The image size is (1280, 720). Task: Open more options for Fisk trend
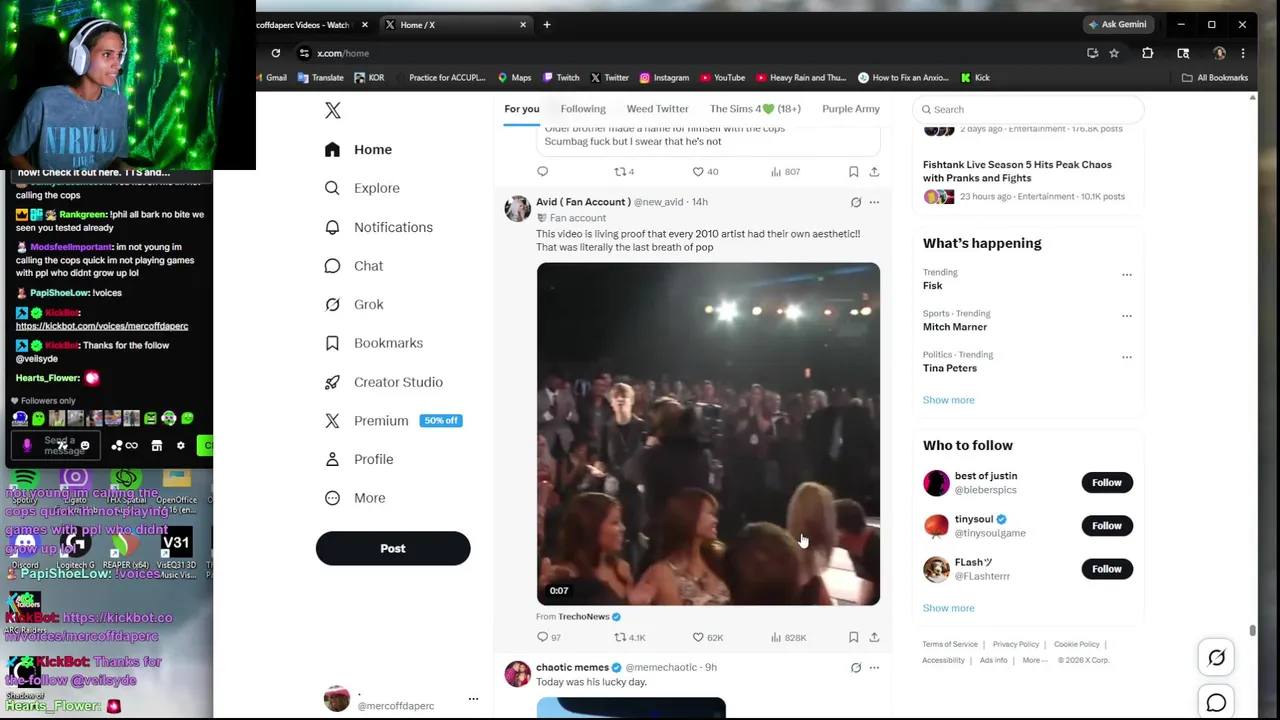click(1127, 274)
